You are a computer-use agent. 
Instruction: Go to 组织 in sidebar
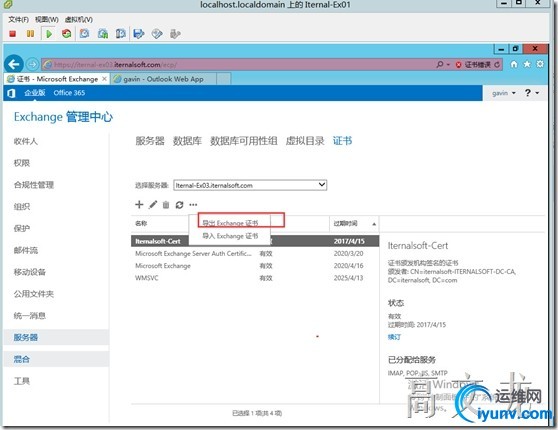tap(22, 206)
